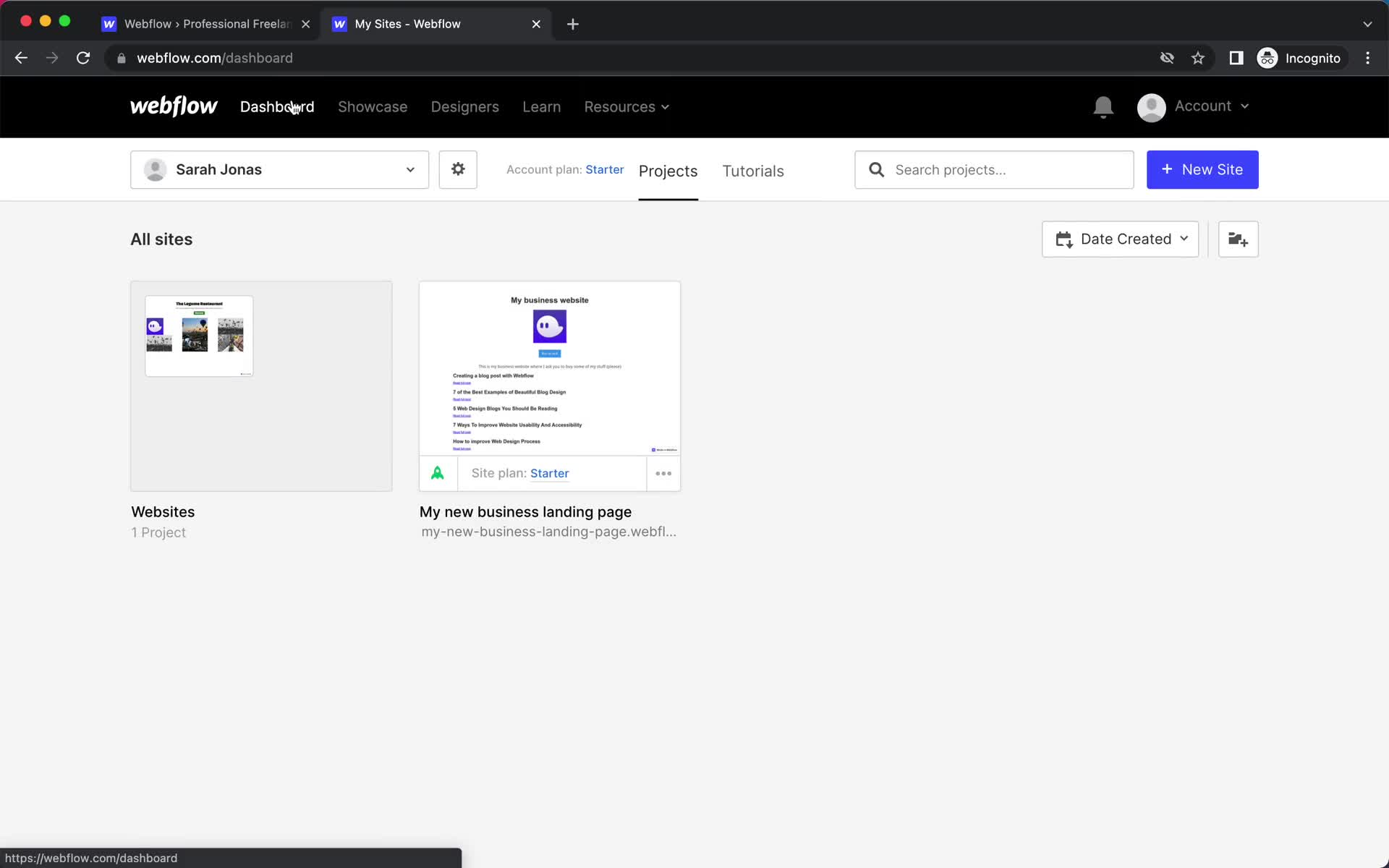Click the account avatar icon

[1152, 106]
